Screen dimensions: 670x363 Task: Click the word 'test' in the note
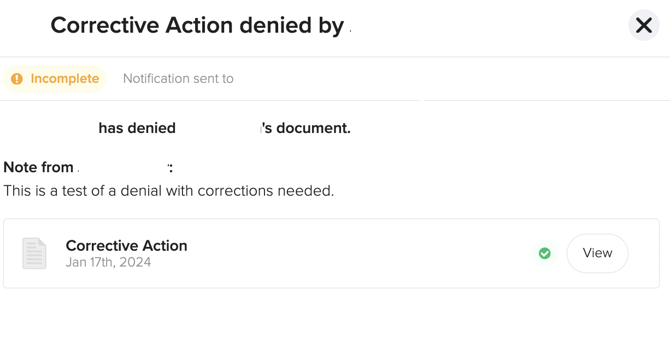click(x=76, y=190)
